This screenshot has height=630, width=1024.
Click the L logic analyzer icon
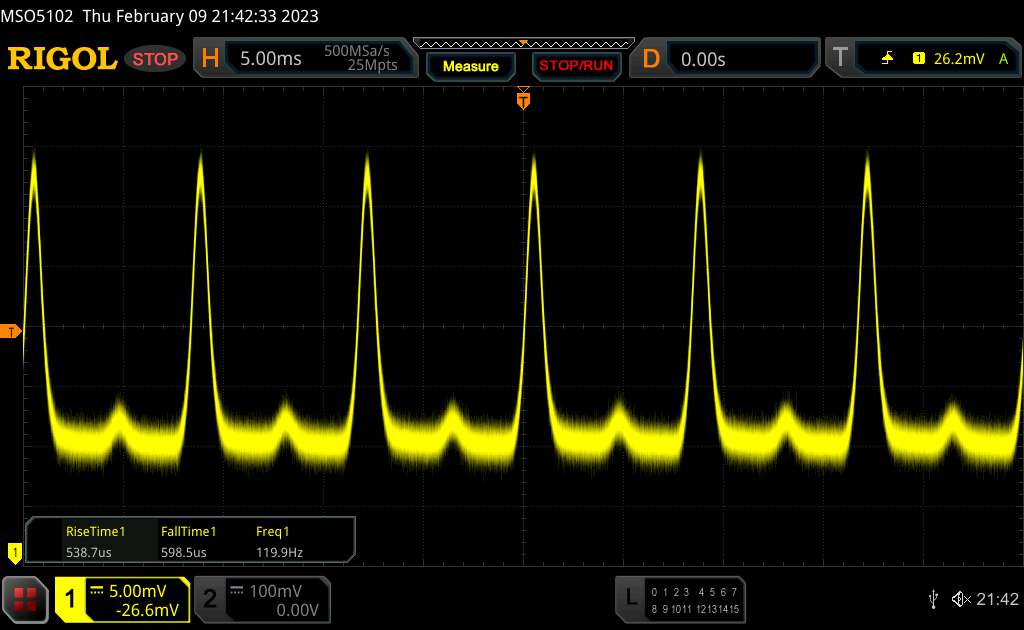[x=630, y=597]
